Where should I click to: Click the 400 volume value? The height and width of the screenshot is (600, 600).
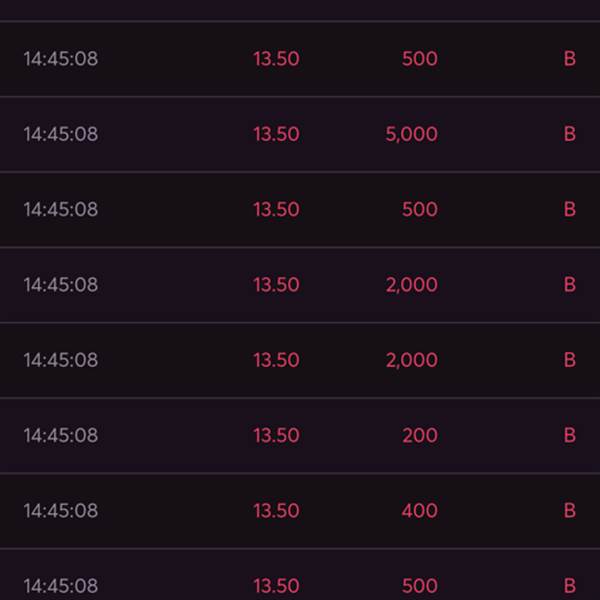point(420,511)
